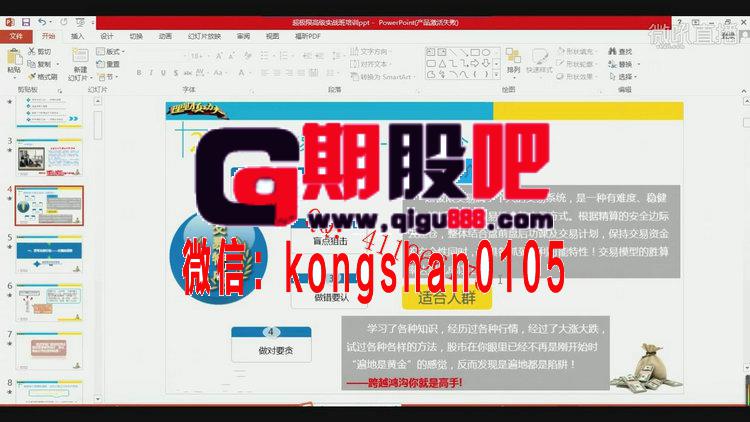The height and width of the screenshot is (422, 750).
Task: Switch to the Transitions (切换) tab
Action: (x=136, y=36)
